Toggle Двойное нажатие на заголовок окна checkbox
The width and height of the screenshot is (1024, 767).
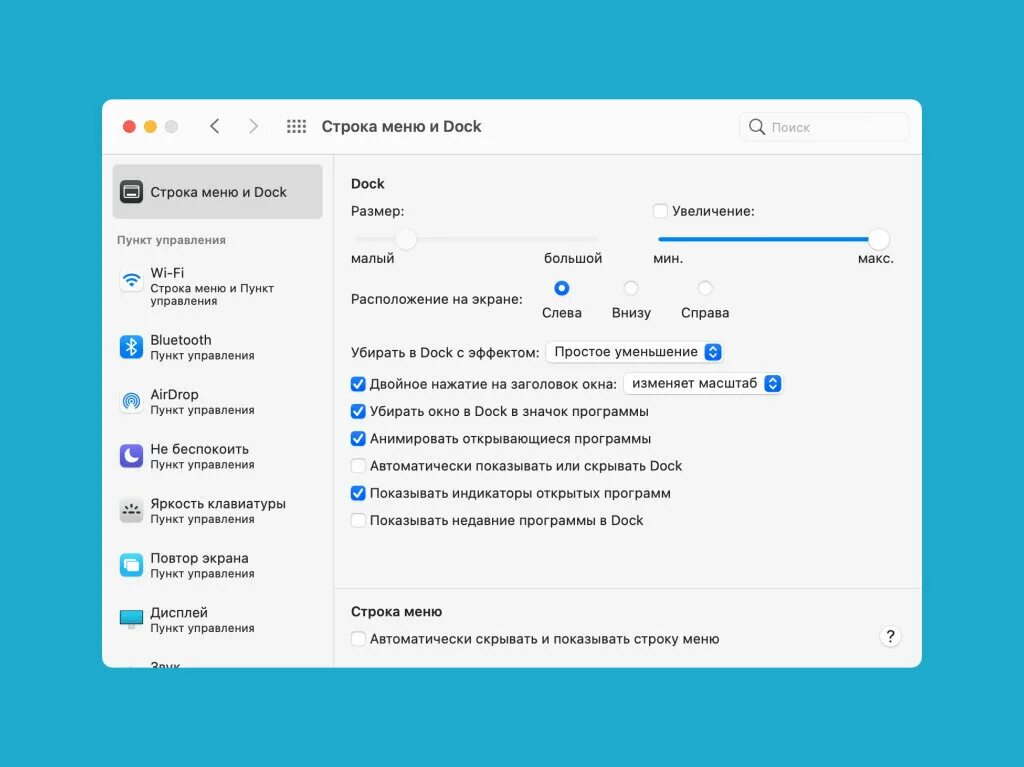(x=358, y=384)
